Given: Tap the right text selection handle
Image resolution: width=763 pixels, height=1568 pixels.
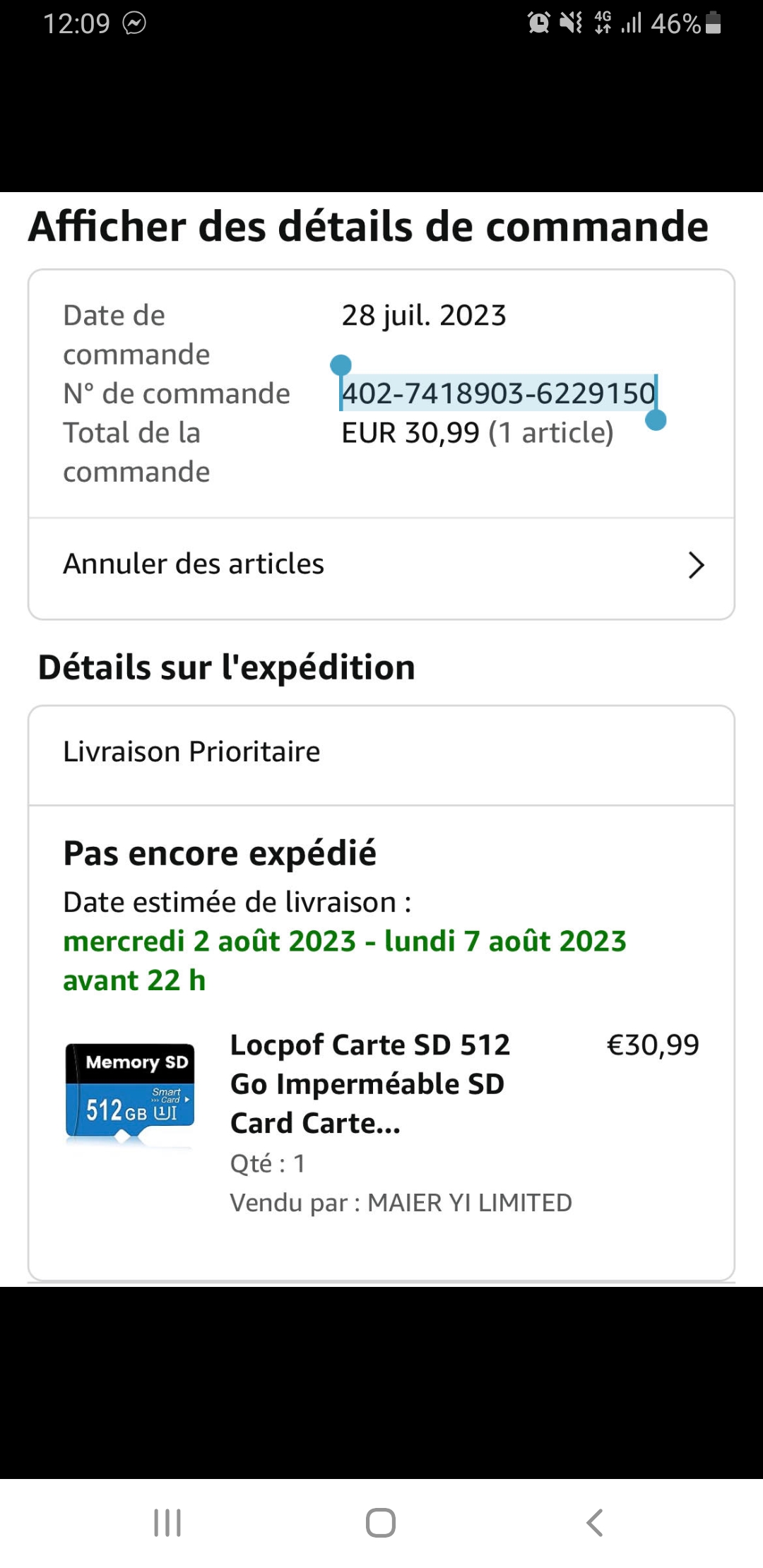Looking at the screenshot, I should 656,420.
